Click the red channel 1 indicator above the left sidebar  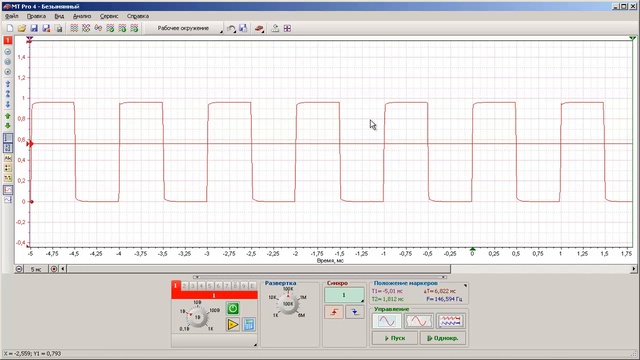[8, 40]
